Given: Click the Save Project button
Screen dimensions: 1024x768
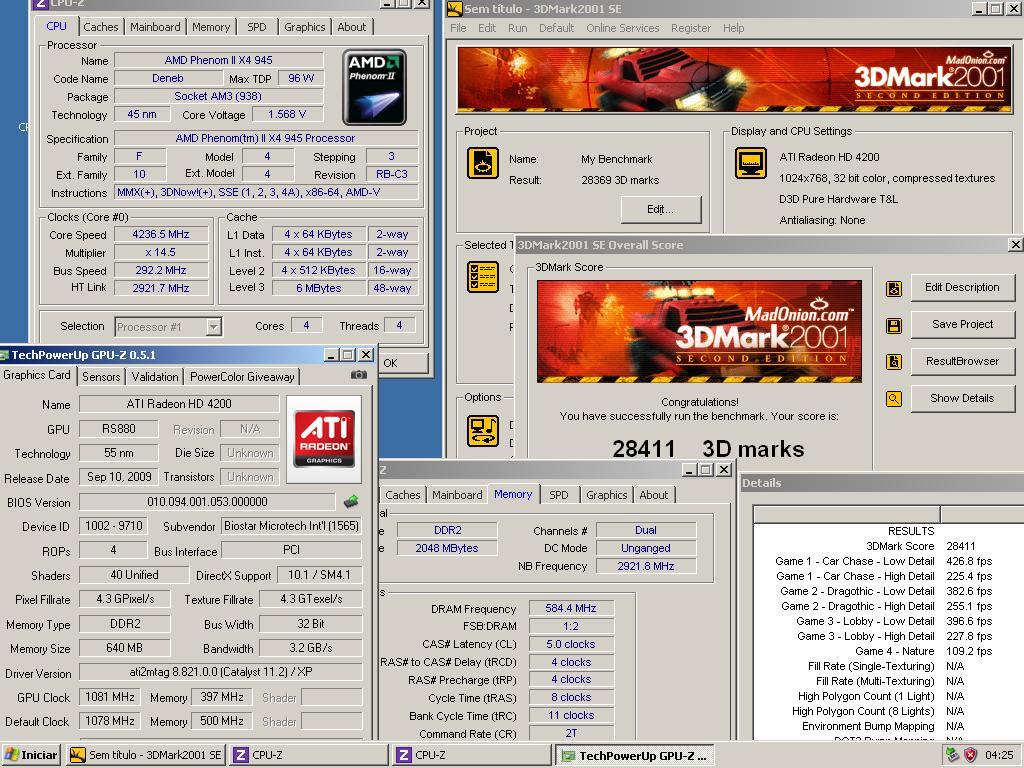Looking at the screenshot, I should tap(962, 324).
